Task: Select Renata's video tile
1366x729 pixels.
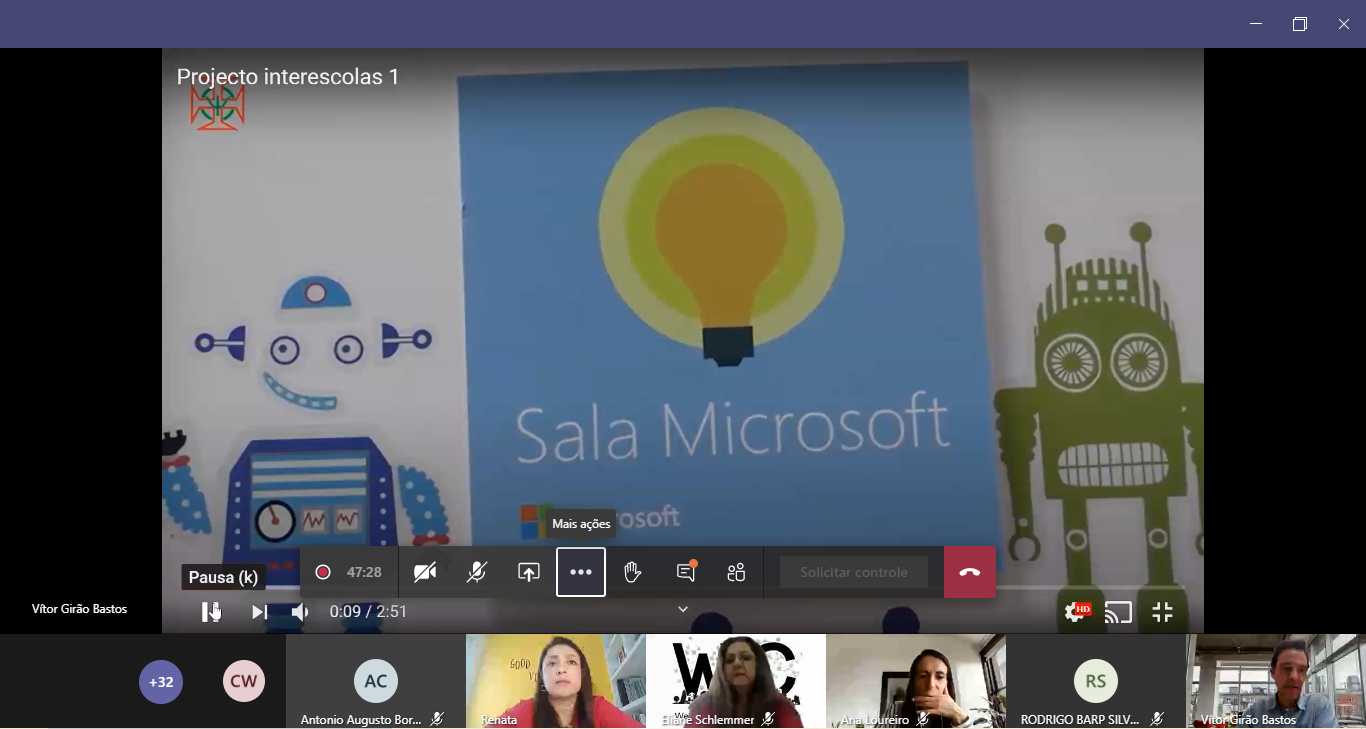Action: (x=556, y=681)
